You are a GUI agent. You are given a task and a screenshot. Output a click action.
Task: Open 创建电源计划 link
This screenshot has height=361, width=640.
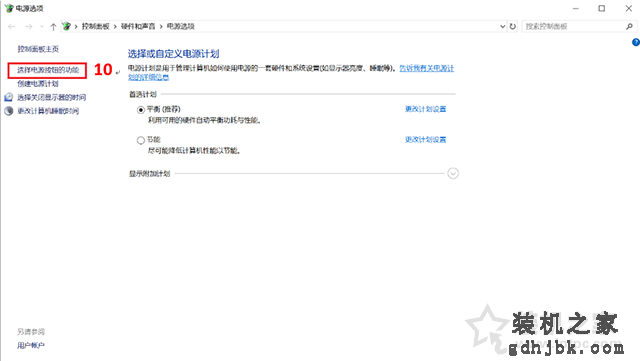(x=38, y=84)
